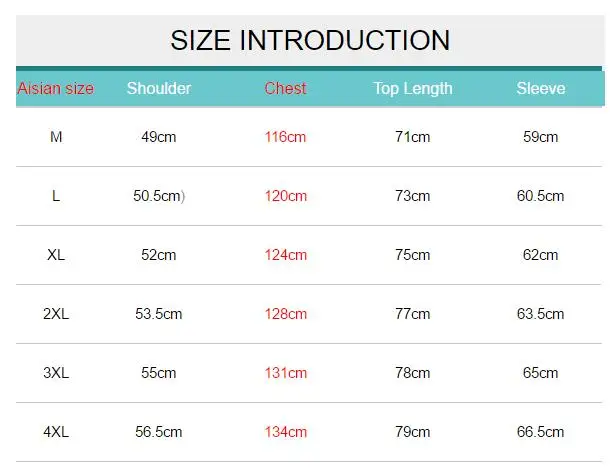This screenshot has height=473, width=614.
Task: Click the 134cm chest value
Action: click(x=286, y=432)
